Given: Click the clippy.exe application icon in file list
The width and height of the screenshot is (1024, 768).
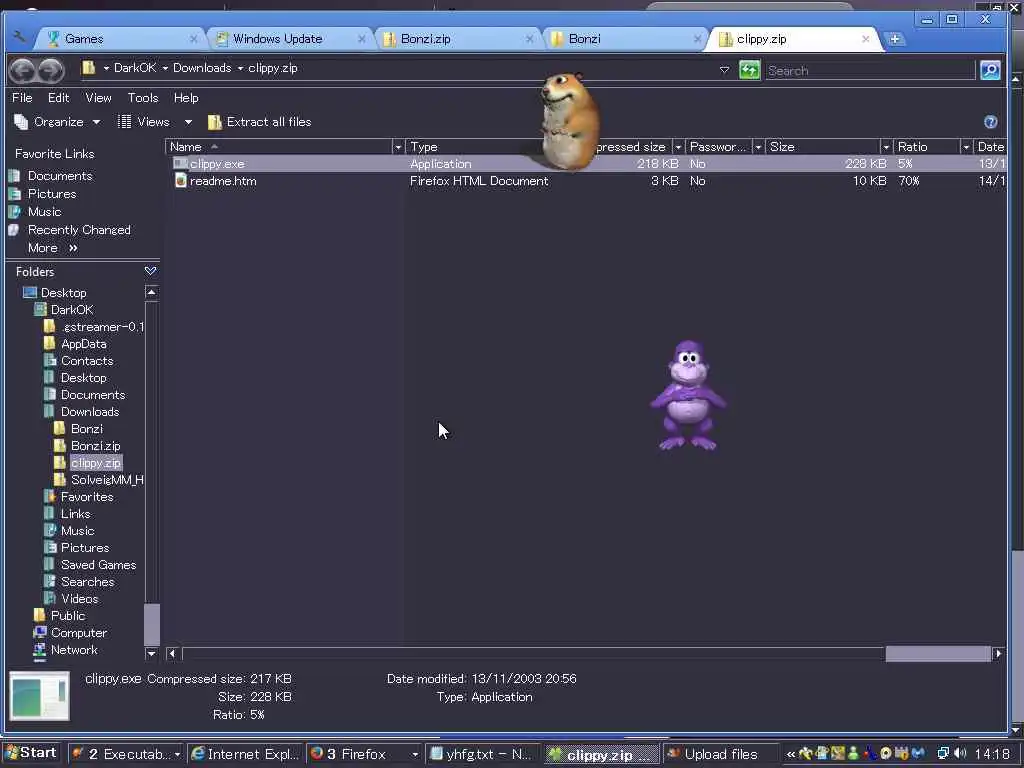Looking at the screenshot, I should [x=181, y=163].
